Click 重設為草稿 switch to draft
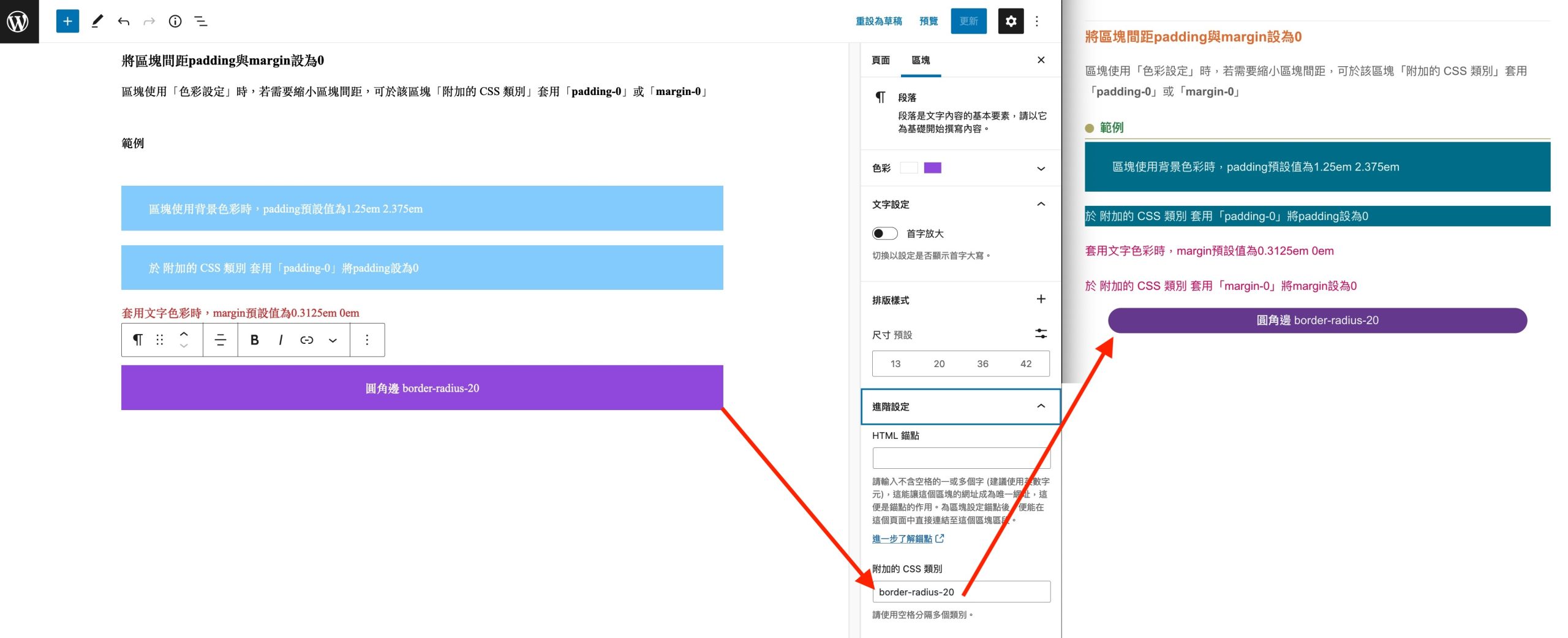 879,21
